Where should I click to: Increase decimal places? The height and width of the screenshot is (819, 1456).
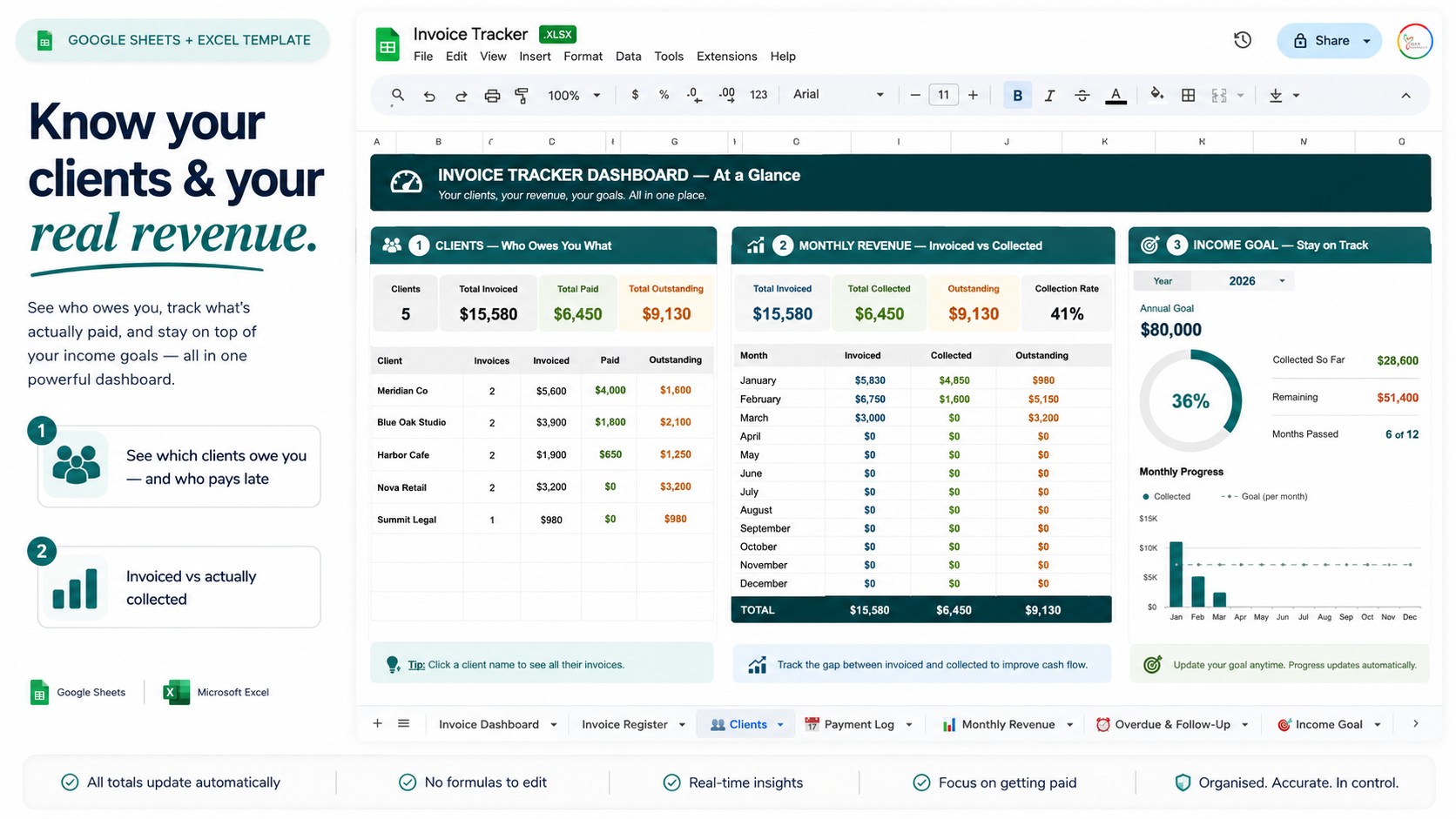(x=726, y=95)
